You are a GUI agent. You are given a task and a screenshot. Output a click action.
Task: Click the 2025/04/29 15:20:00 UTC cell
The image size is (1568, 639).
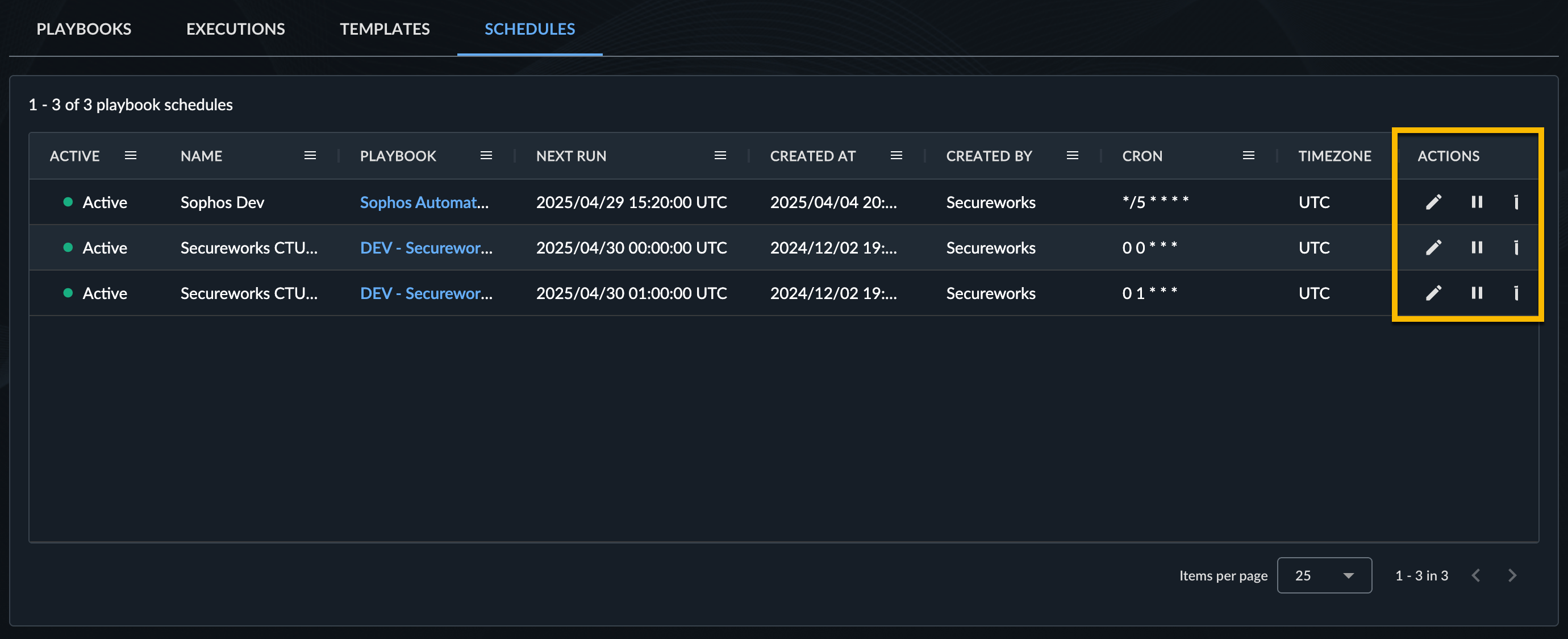(x=631, y=202)
